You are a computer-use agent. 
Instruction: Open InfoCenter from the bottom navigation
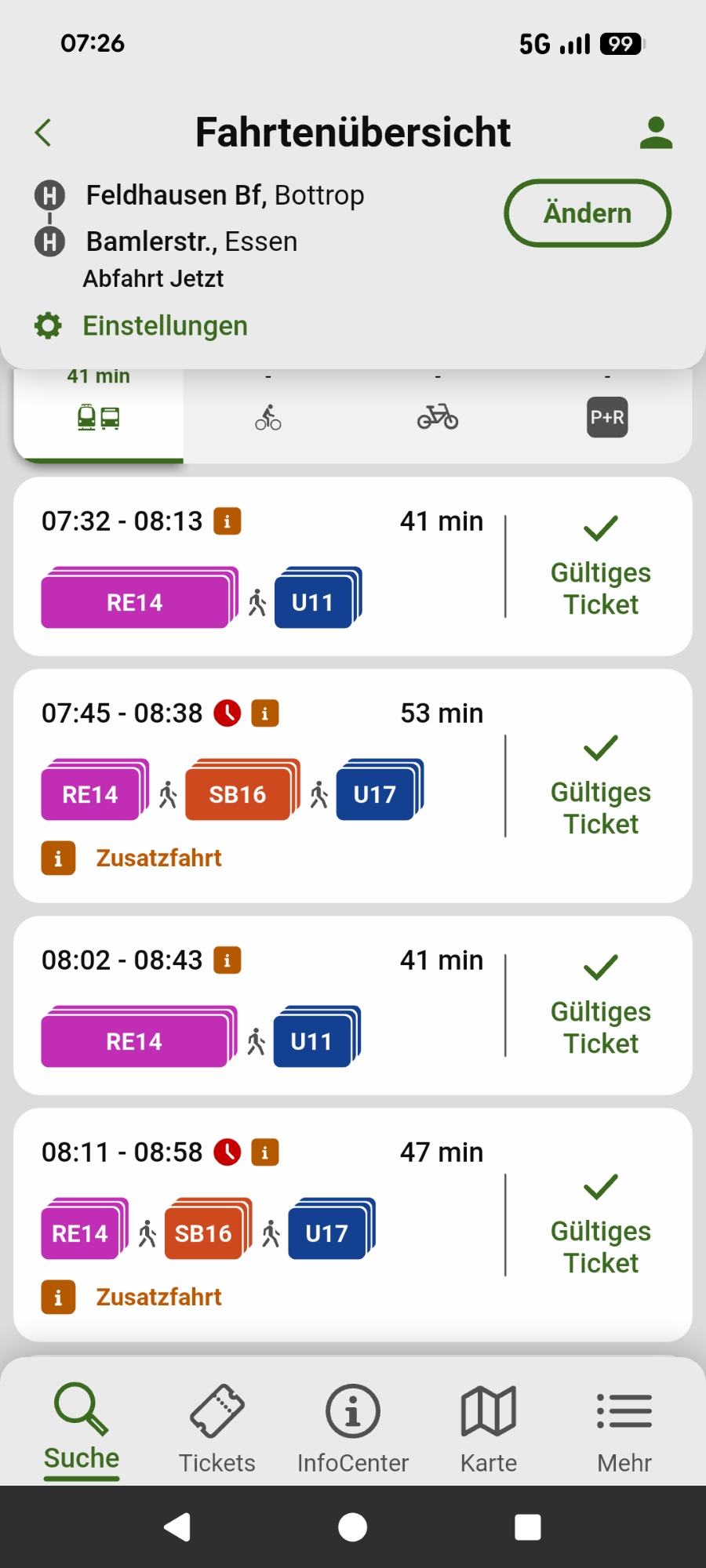[353, 1428]
